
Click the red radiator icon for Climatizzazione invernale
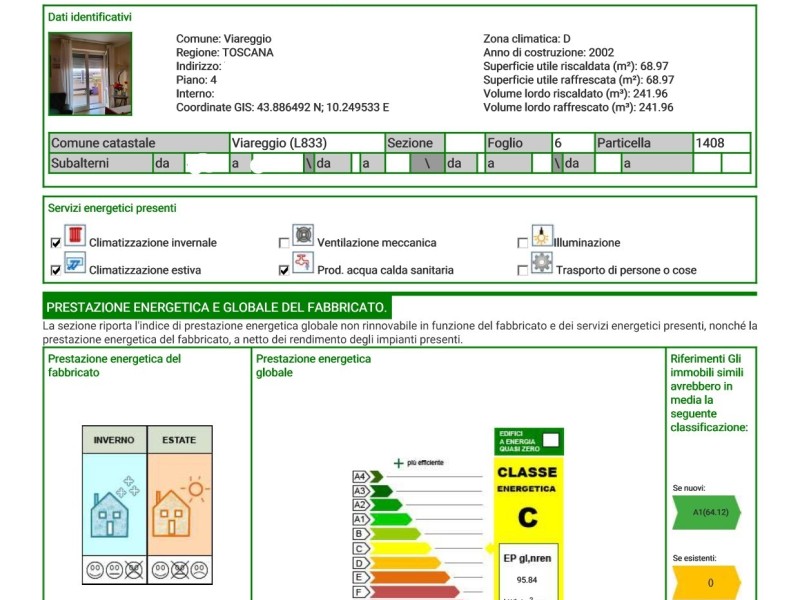(75, 235)
